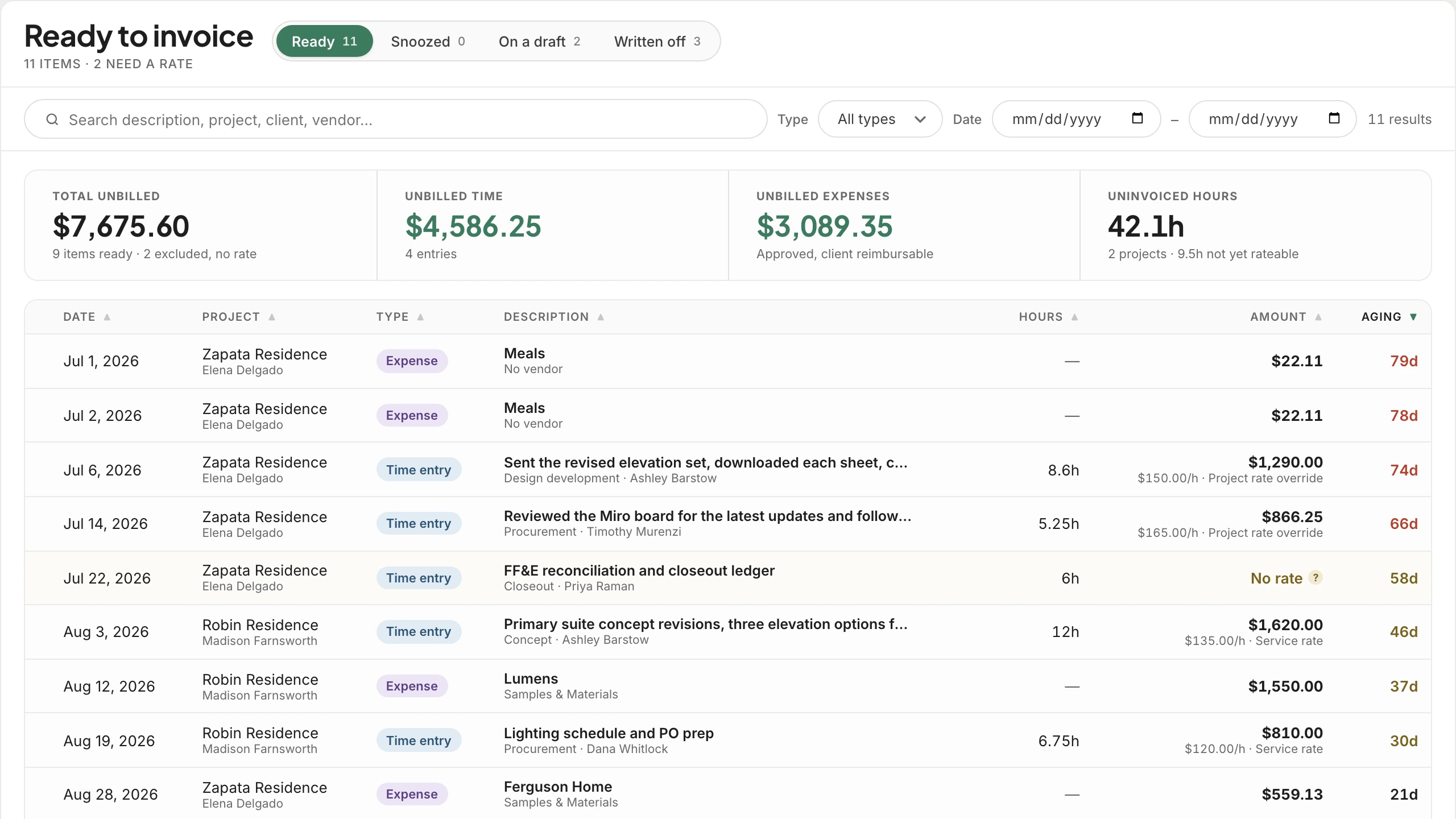Sort by Amount column arrow
Image resolution: width=1456 pixels, height=819 pixels.
tap(1318, 317)
